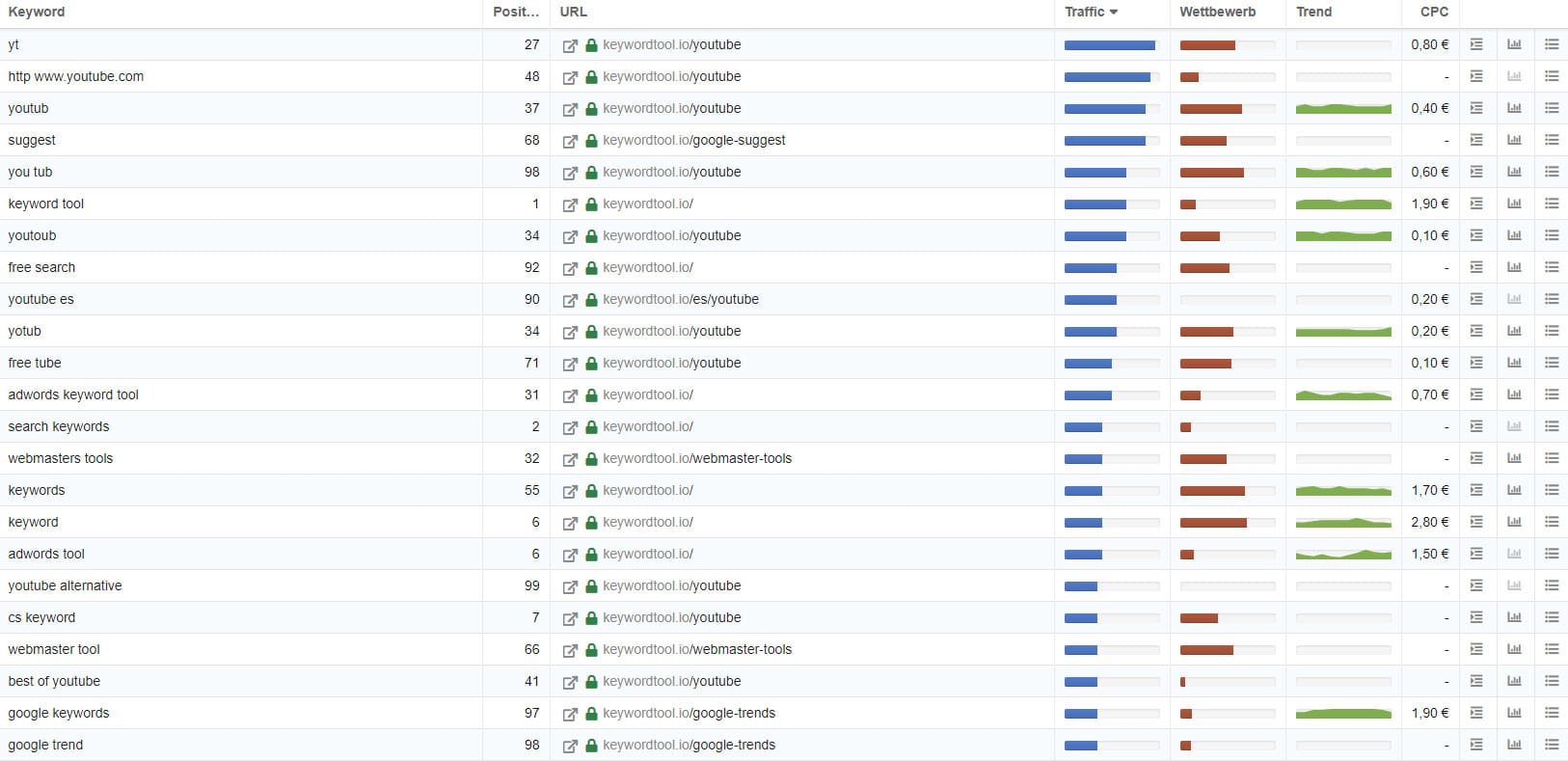Sort table by Traffic column

1091,13
